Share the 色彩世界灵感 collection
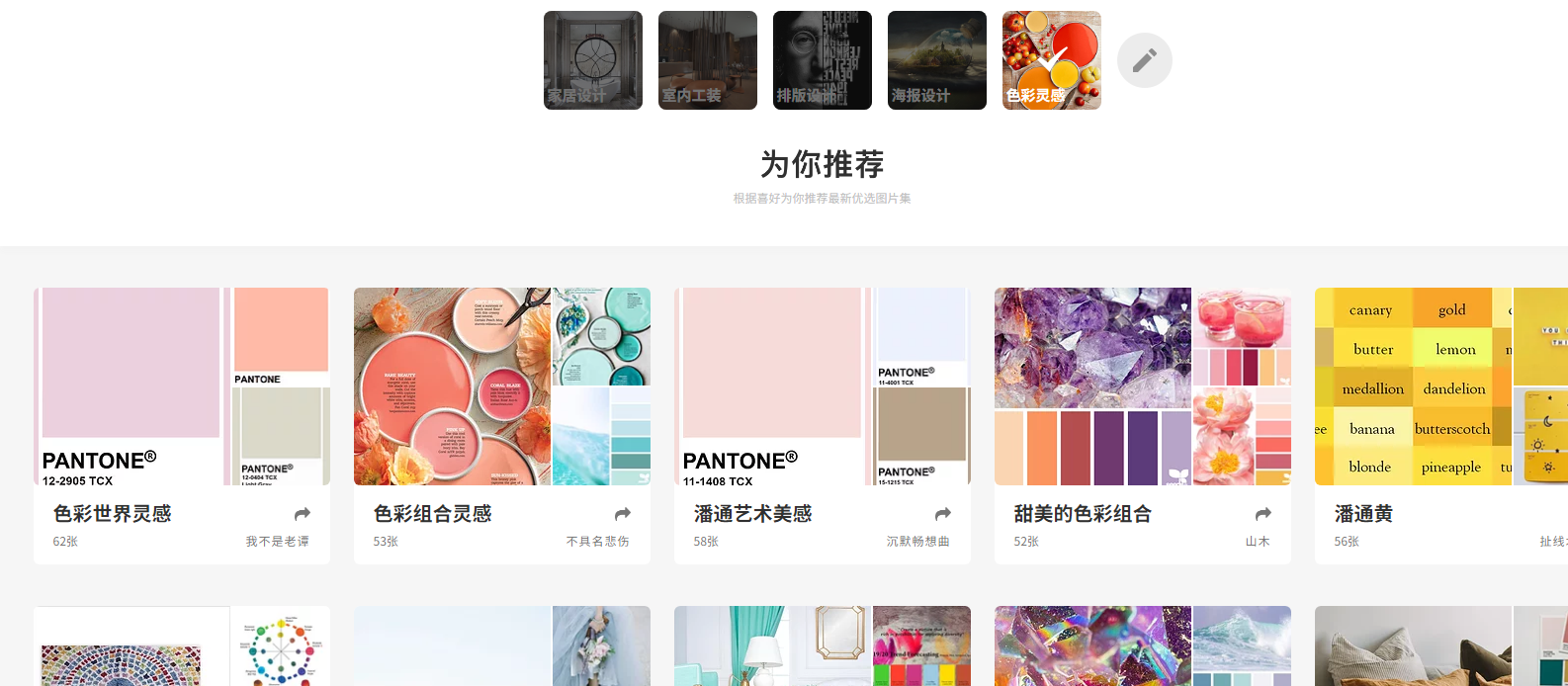Screen dimensions: 1568x686 (x=303, y=514)
